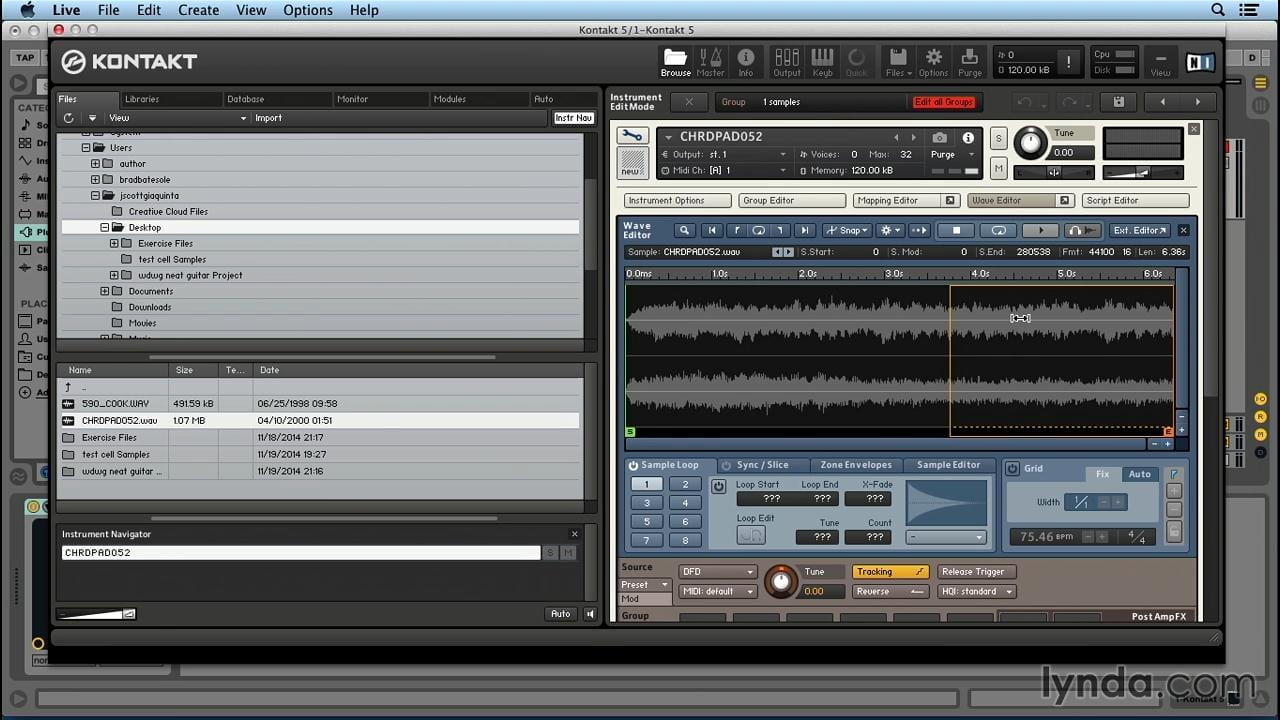Open the HQI: standard dropdown
Screen dimensions: 1280x720
pos(977,591)
